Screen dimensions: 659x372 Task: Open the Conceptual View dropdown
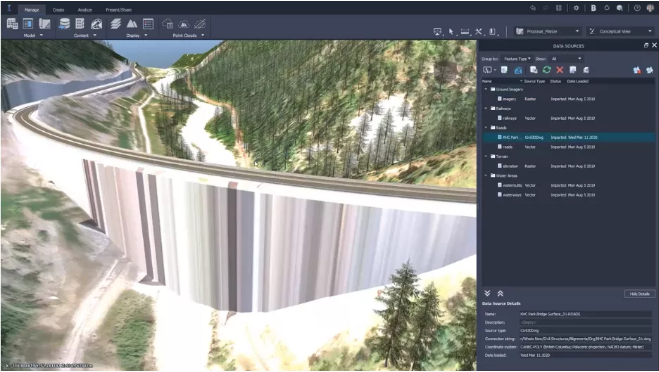[x=620, y=31]
